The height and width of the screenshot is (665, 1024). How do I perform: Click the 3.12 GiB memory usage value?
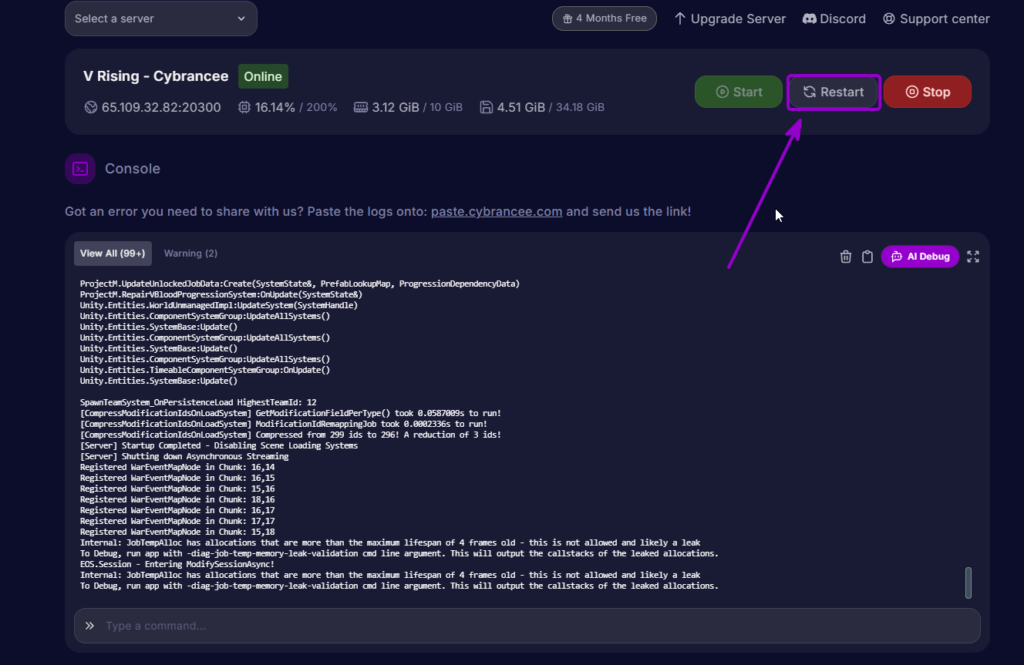pyautogui.click(x=395, y=107)
